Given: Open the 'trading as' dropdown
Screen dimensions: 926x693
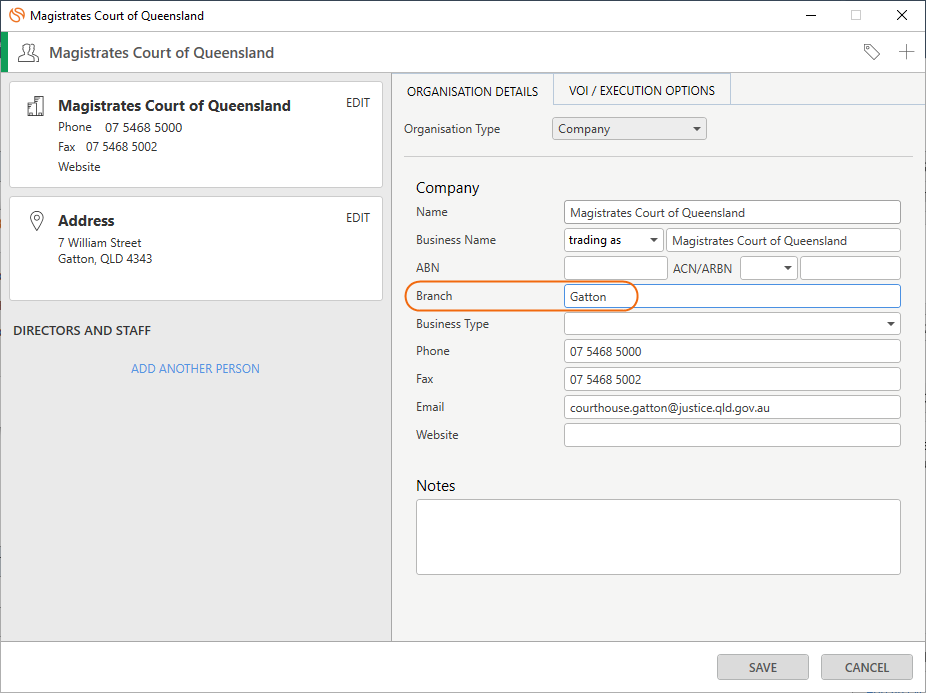Looking at the screenshot, I should coord(613,240).
